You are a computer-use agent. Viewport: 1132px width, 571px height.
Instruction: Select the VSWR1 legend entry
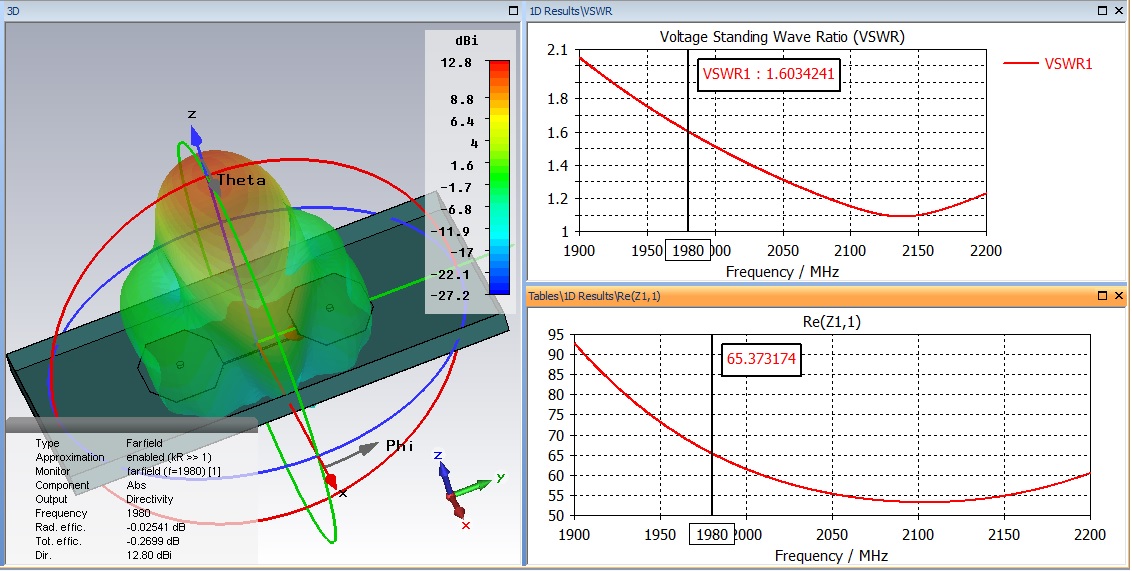1048,64
